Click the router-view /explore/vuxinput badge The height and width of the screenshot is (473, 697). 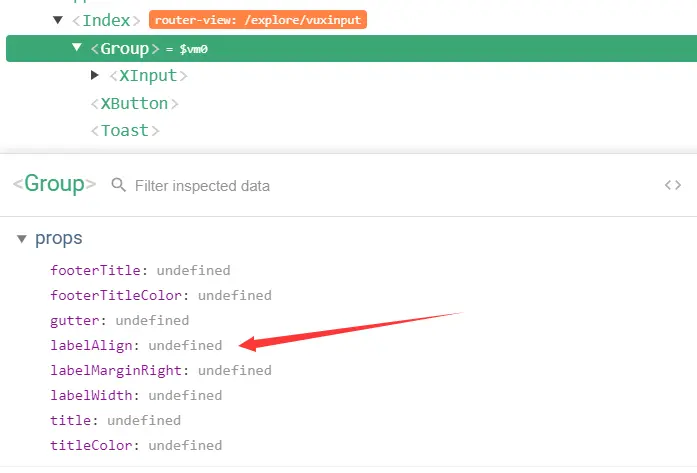coord(258,20)
